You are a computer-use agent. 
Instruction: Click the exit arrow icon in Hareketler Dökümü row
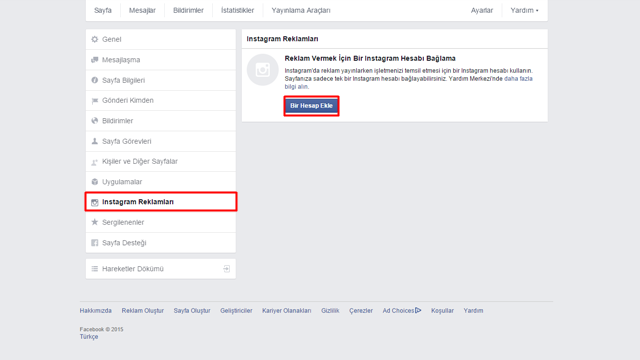pos(227,269)
